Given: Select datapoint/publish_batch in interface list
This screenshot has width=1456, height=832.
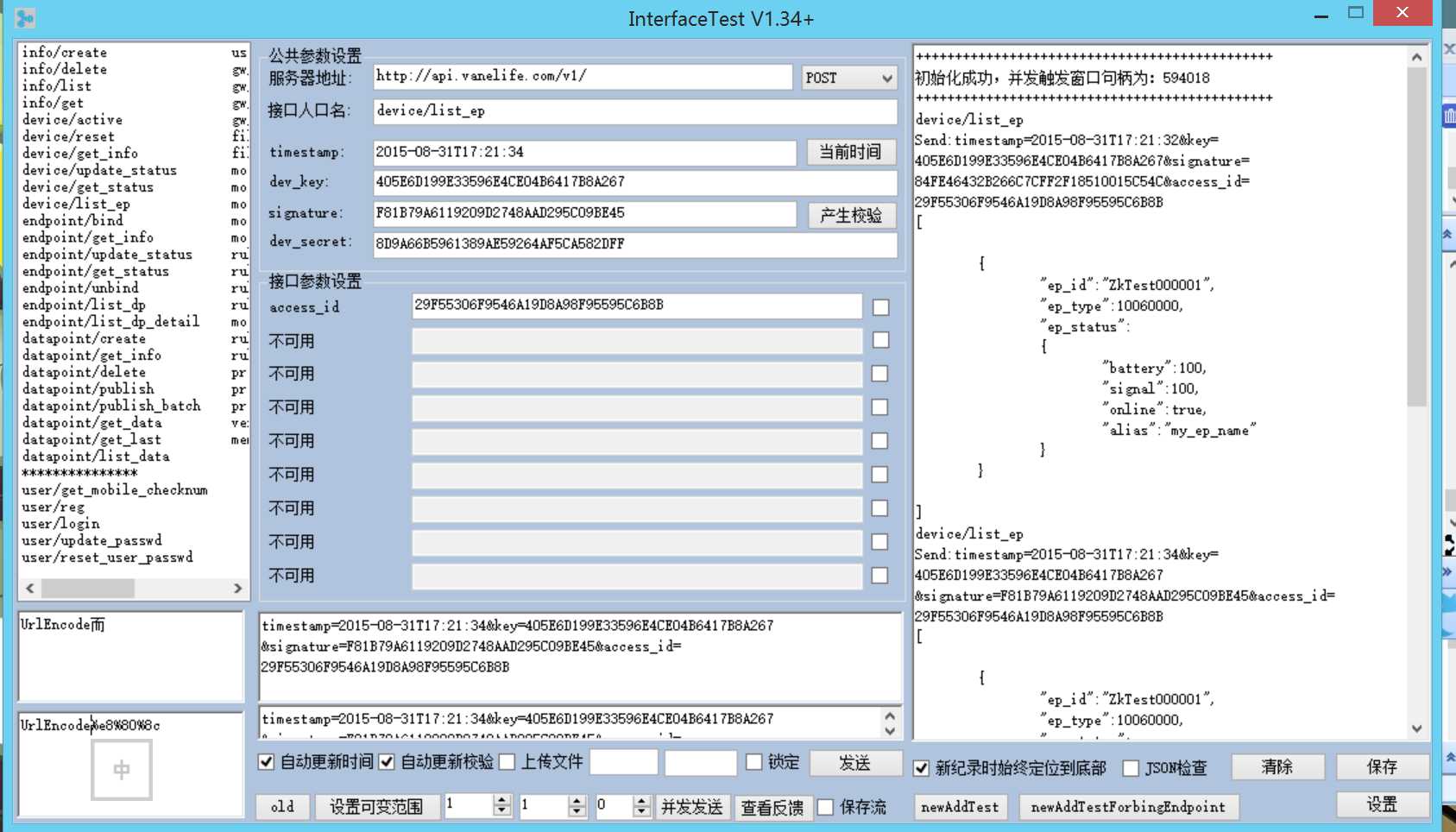Looking at the screenshot, I should [x=111, y=406].
